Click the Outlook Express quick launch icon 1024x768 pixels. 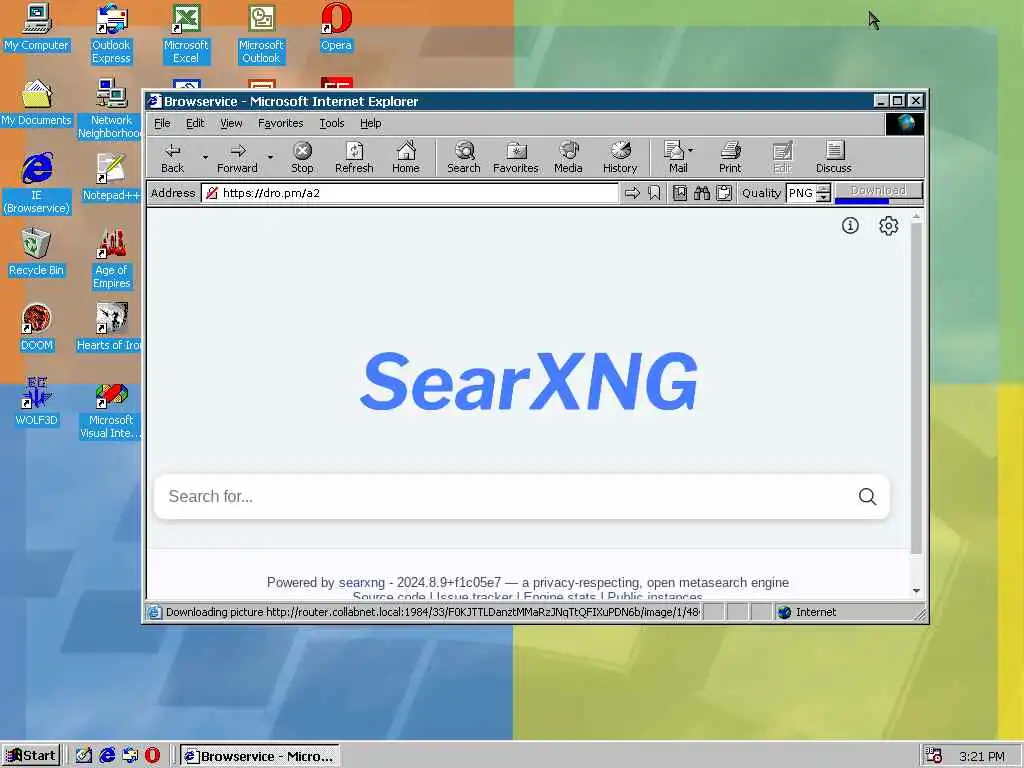click(x=130, y=756)
